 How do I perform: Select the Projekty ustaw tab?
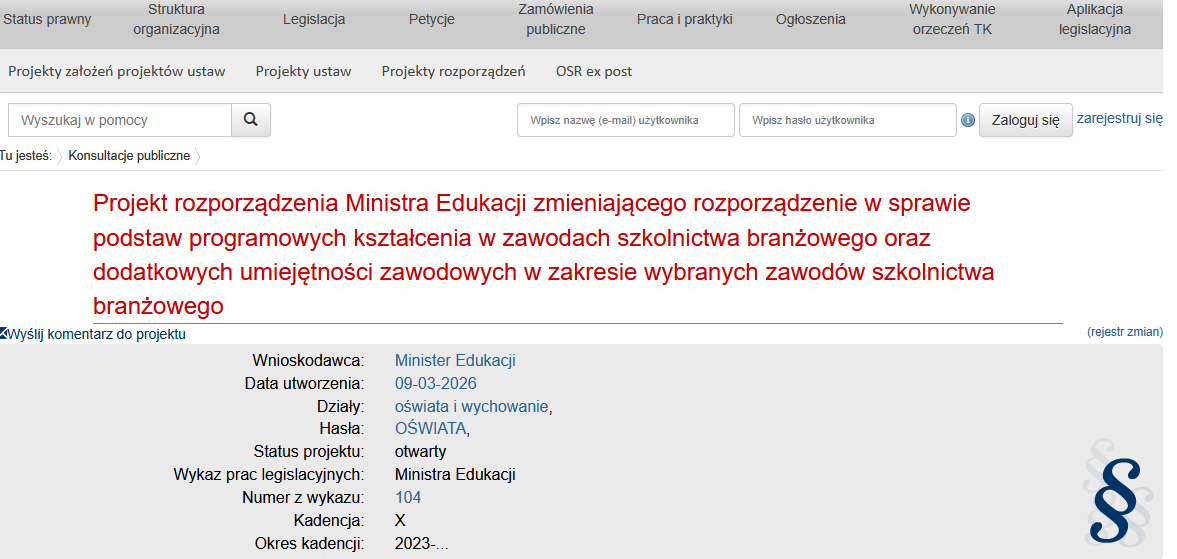[x=303, y=71]
